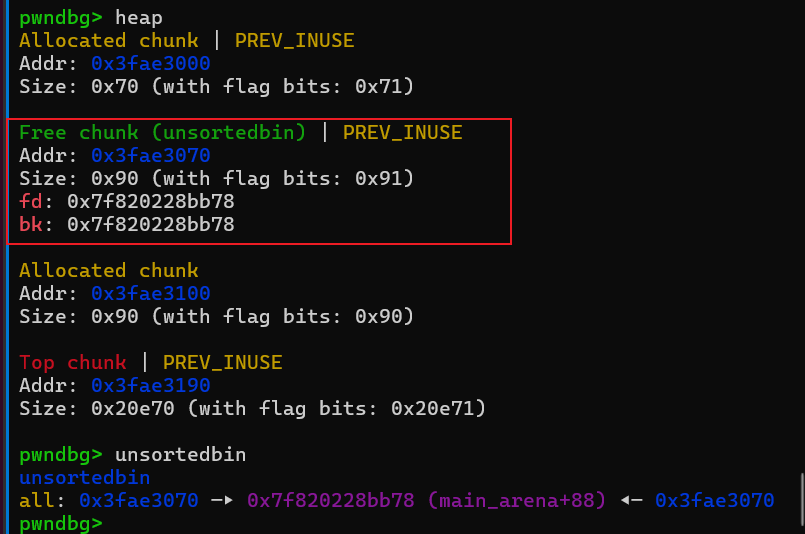Click the bk pointer value 0x7f820228bb78
The width and height of the screenshot is (805, 534).
tap(150, 225)
